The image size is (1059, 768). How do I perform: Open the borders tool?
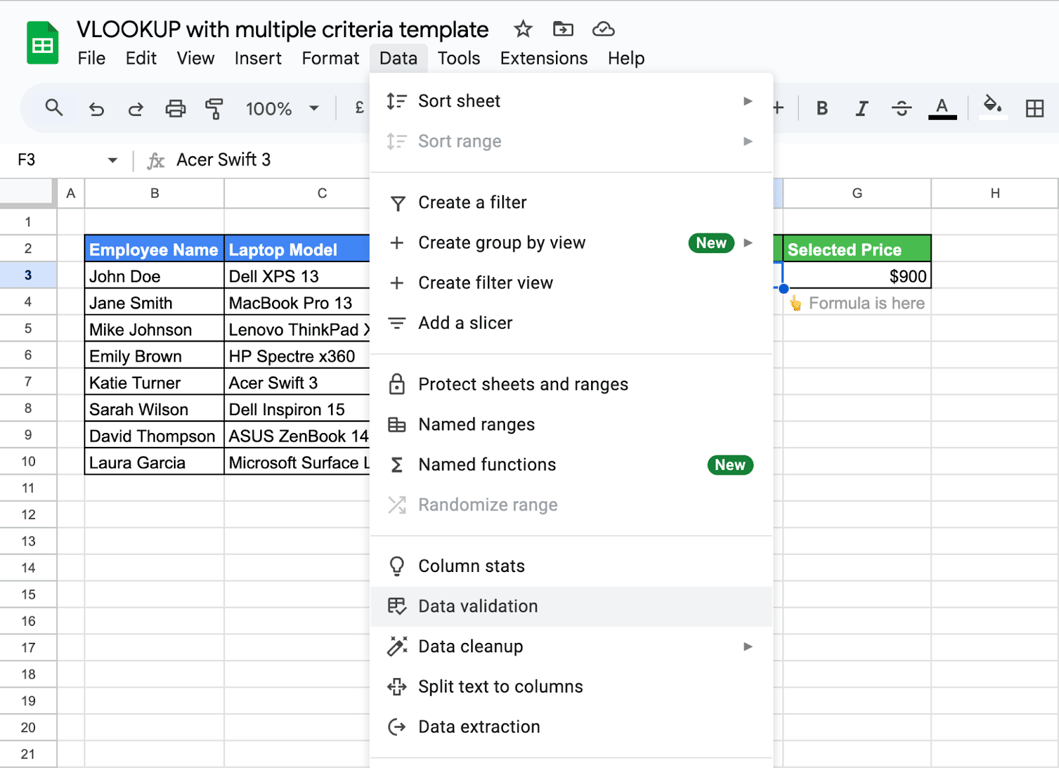click(x=1035, y=108)
